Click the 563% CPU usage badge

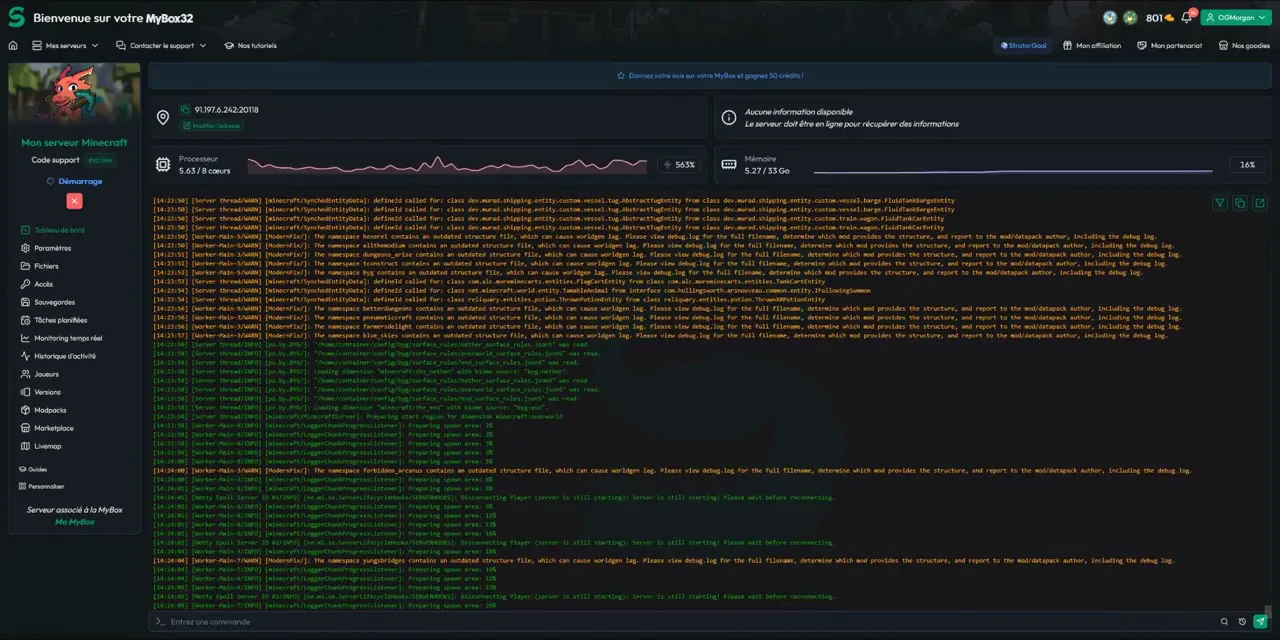point(679,165)
